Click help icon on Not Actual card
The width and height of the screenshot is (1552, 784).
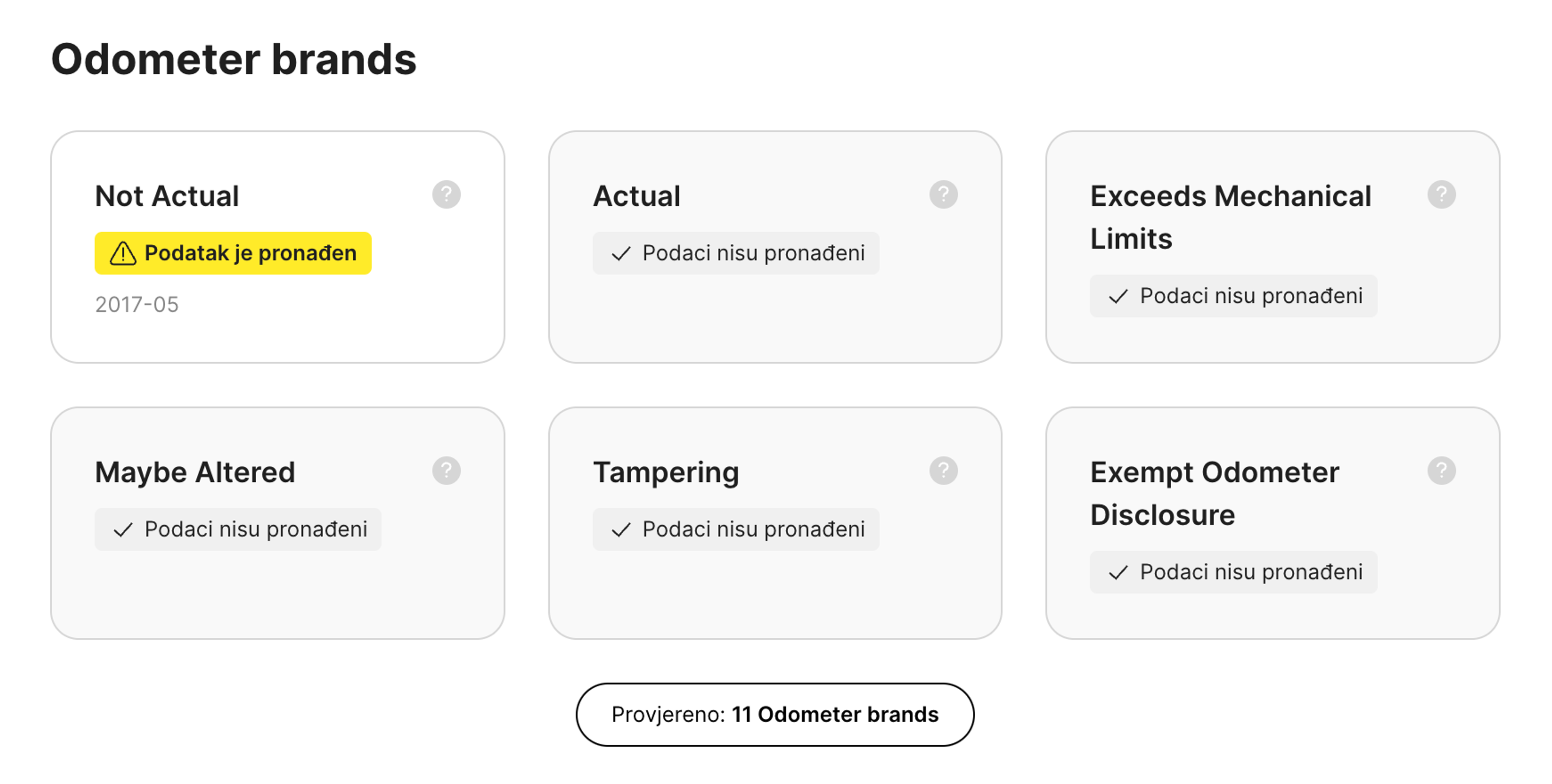point(446,195)
